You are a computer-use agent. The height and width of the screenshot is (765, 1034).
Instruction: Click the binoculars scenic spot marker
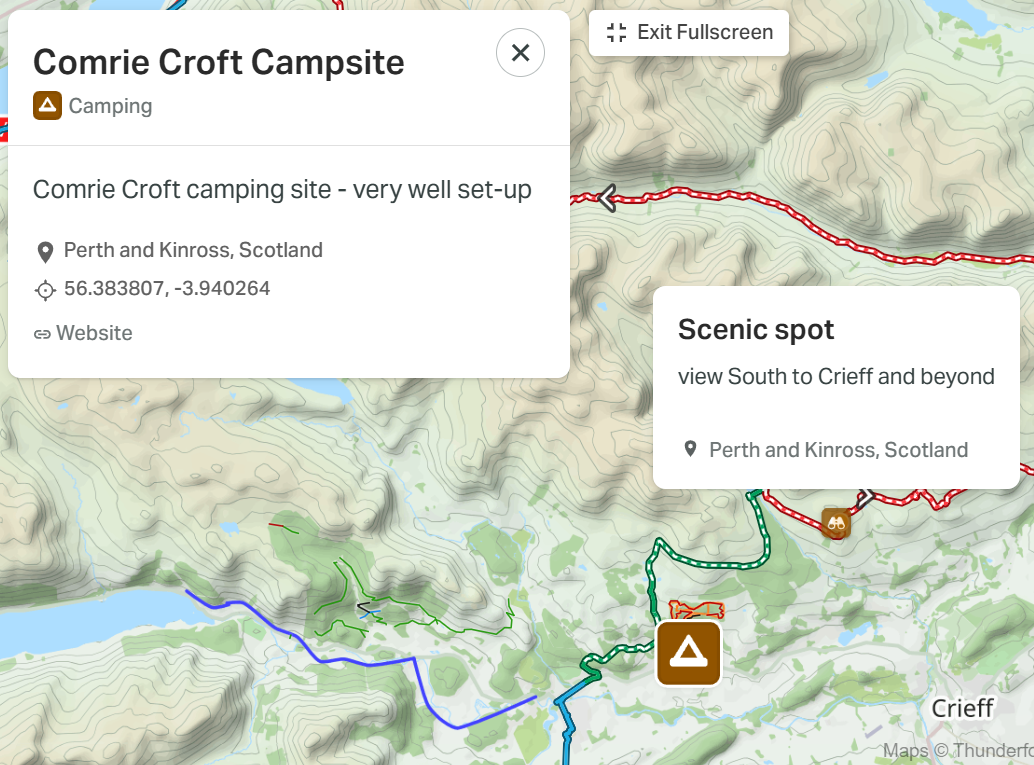coord(836,524)
